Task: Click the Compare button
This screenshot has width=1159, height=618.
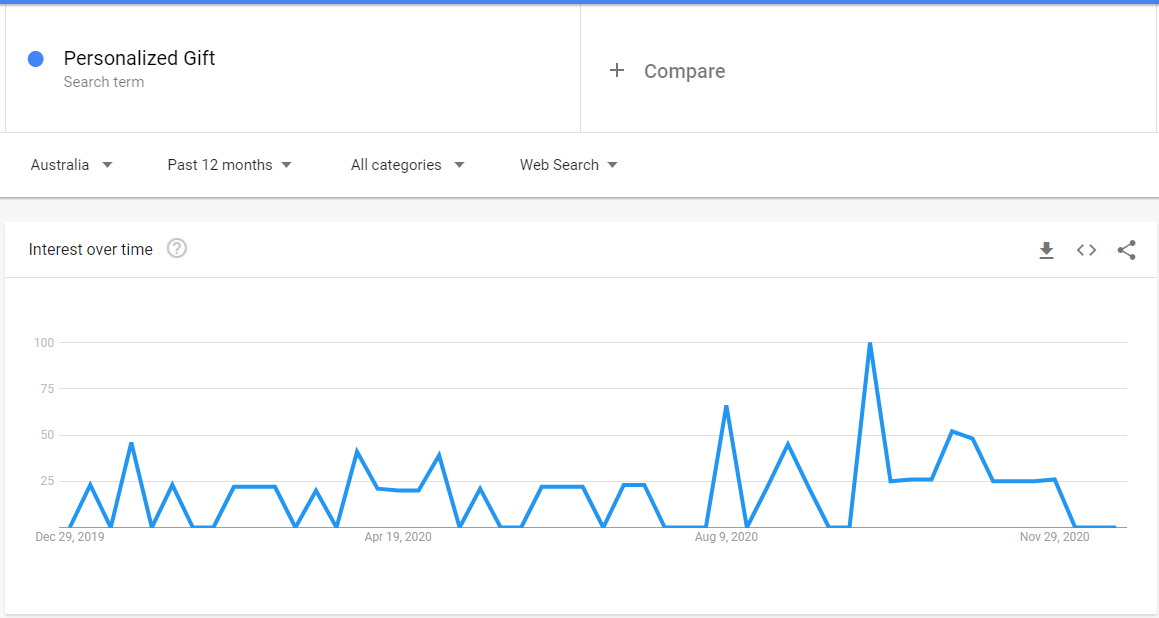Action: (667, 71)
